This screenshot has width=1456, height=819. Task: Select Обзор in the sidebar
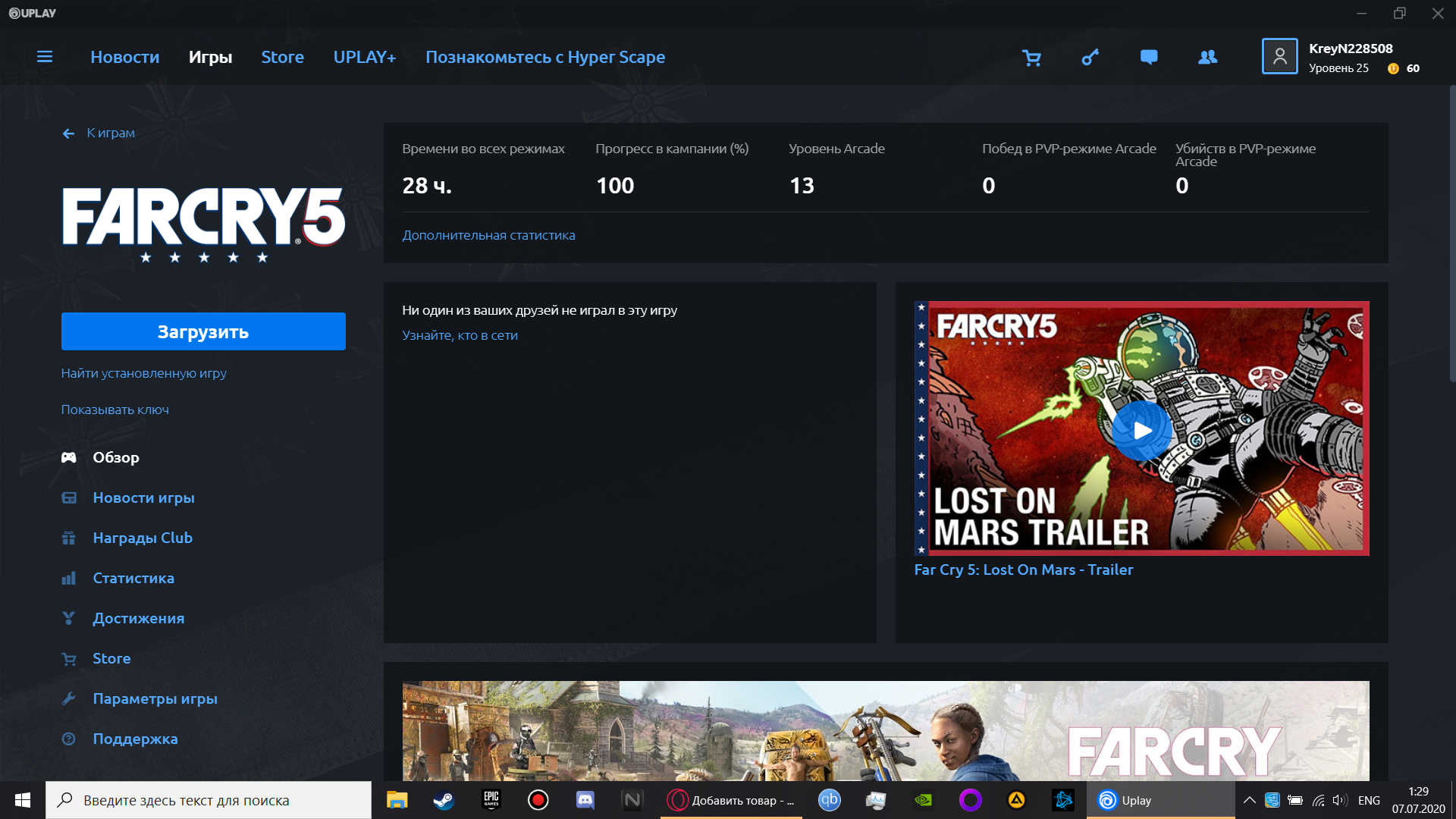[x=116, y=457]
